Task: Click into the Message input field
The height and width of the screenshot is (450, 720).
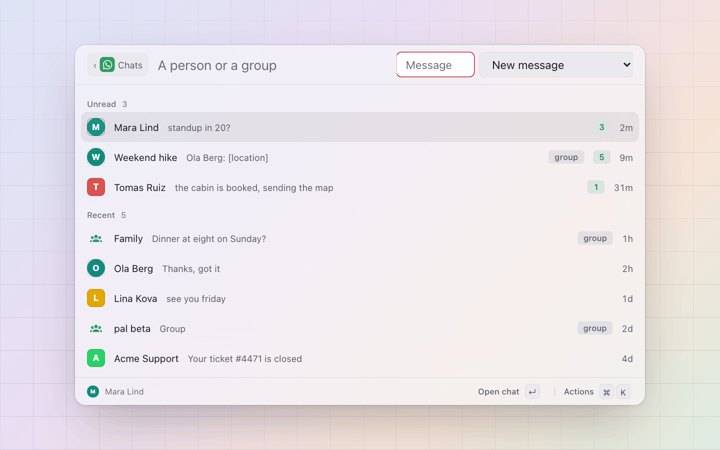Action: (435, 65)
